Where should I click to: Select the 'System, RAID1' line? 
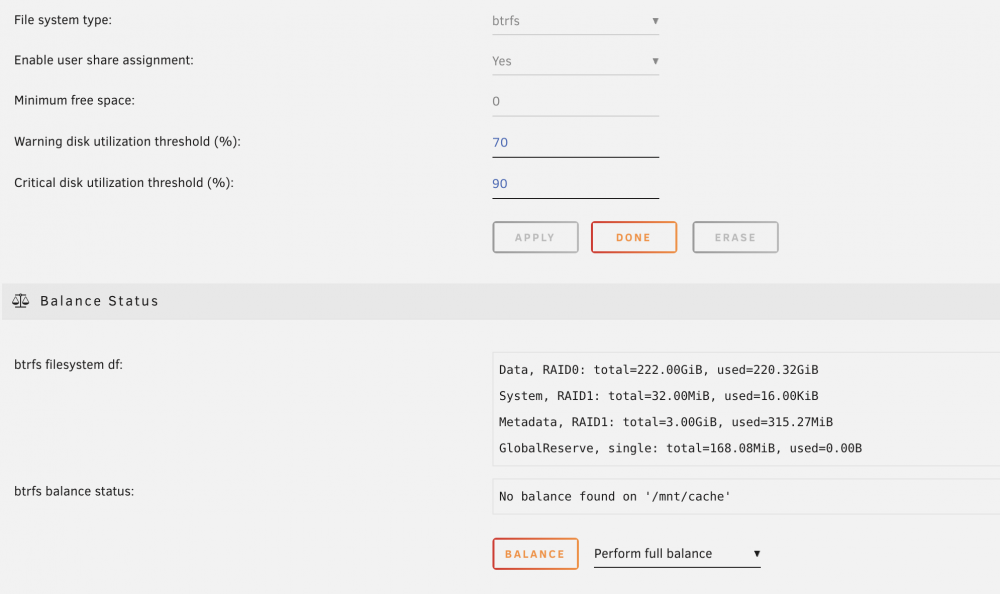tap(658, 396)
